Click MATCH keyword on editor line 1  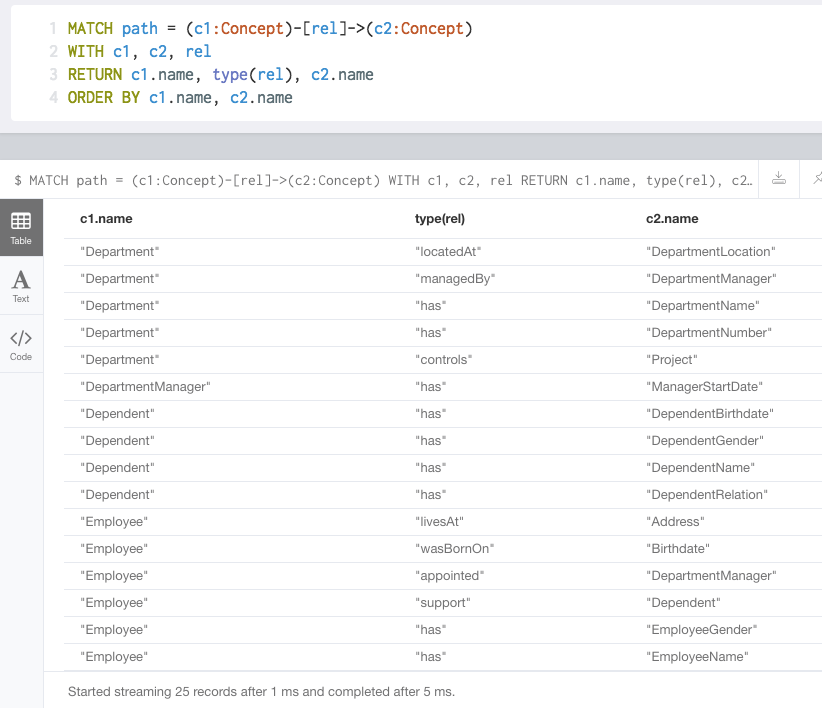tap(90, 28)
